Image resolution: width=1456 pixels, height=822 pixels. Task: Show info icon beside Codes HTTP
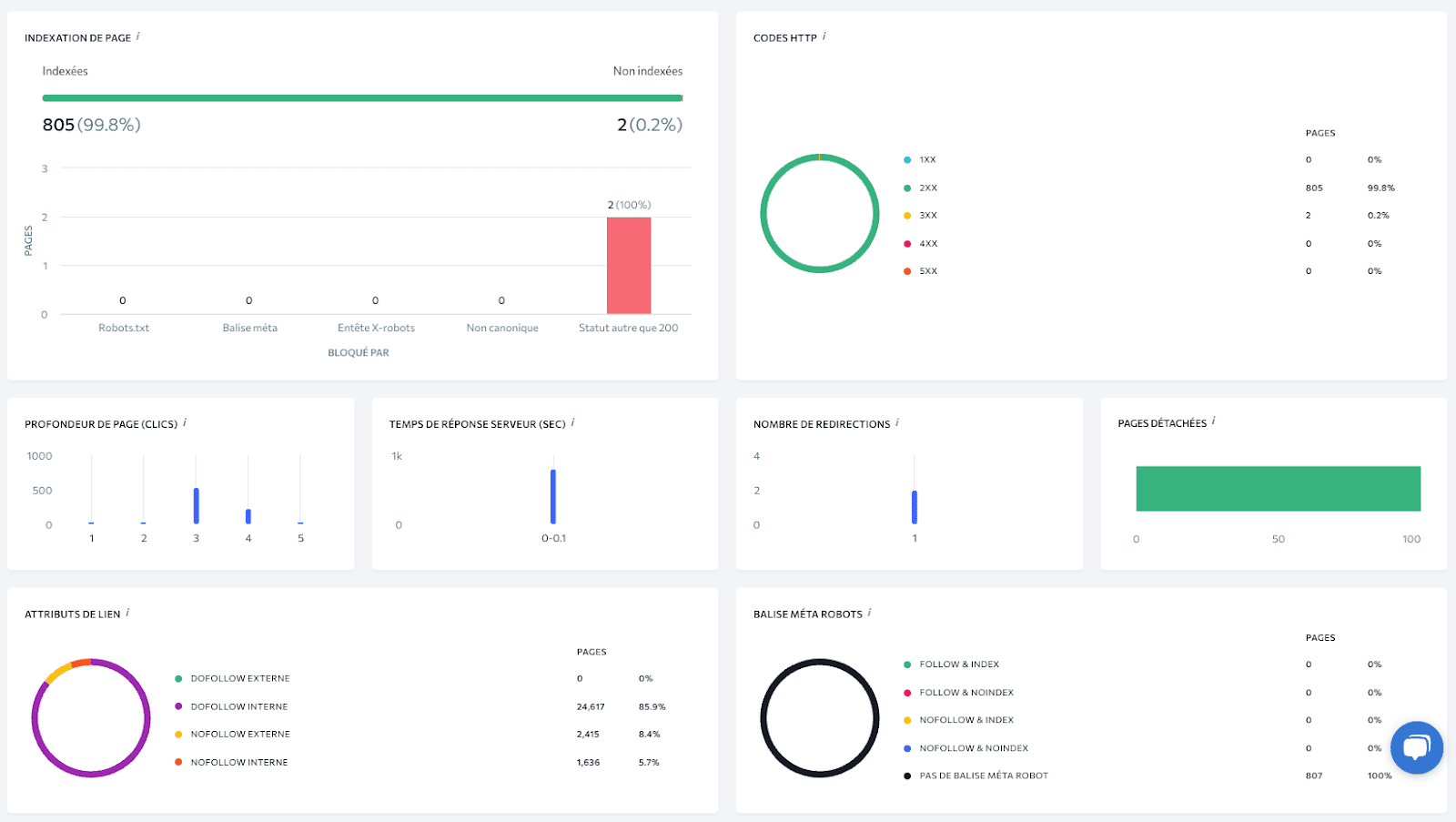(824, 36)
